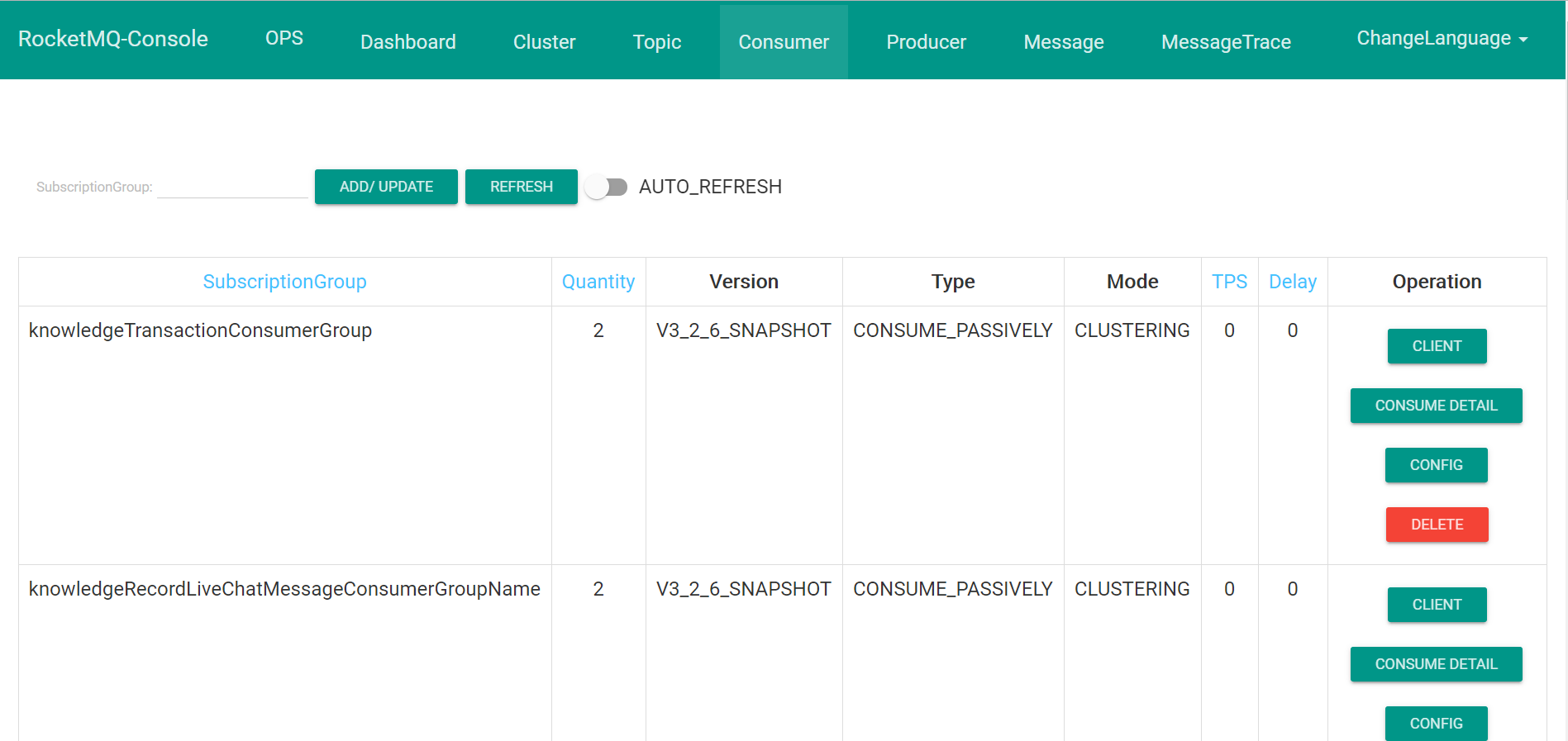Open CONFIG for knowledgeTransactionConsumerGroup

(x=1437, y=465)
